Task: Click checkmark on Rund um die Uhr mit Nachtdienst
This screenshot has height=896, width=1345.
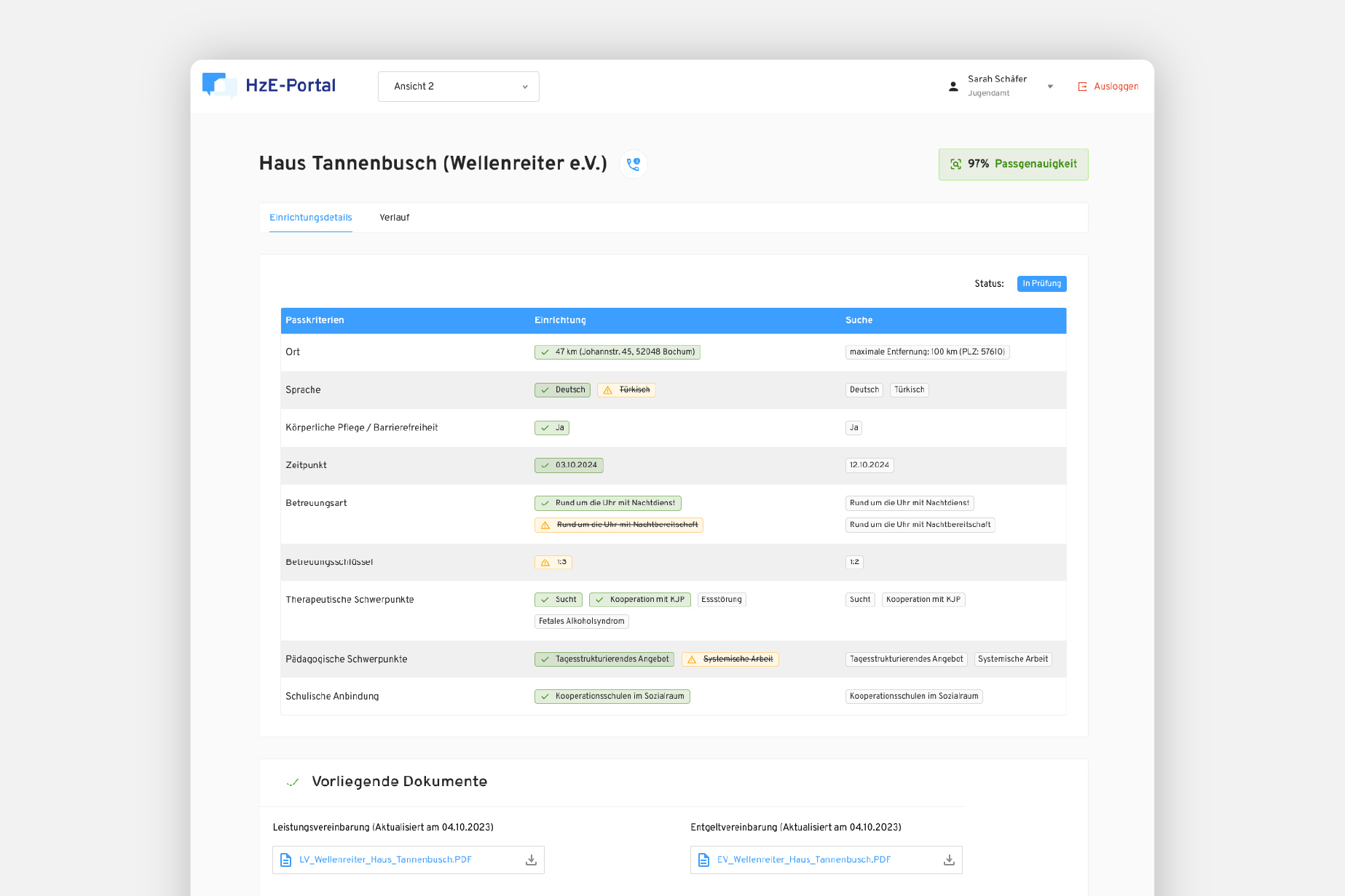Action: tap(545, 503)
